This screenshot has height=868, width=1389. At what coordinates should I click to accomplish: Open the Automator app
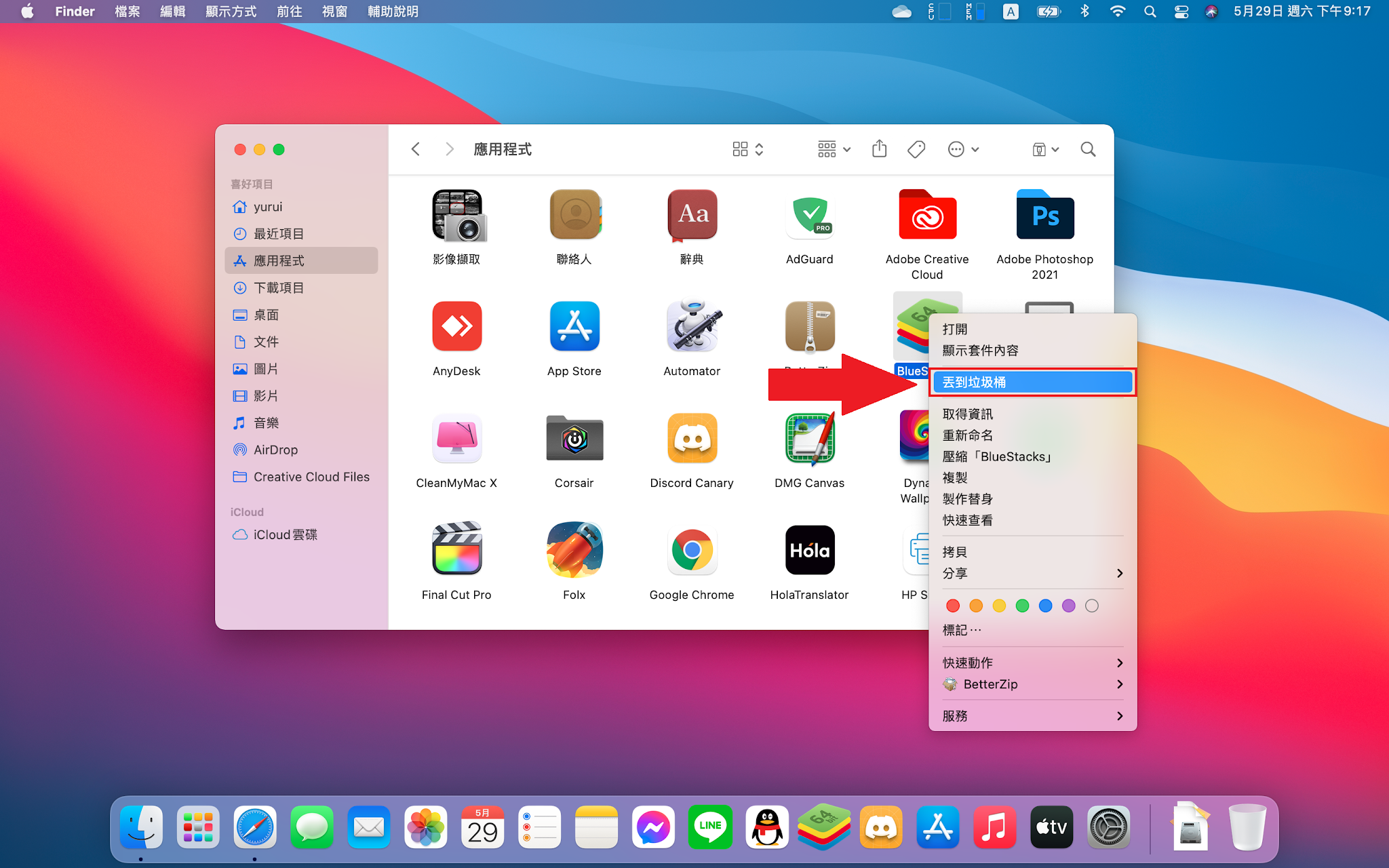coord(691,327)
